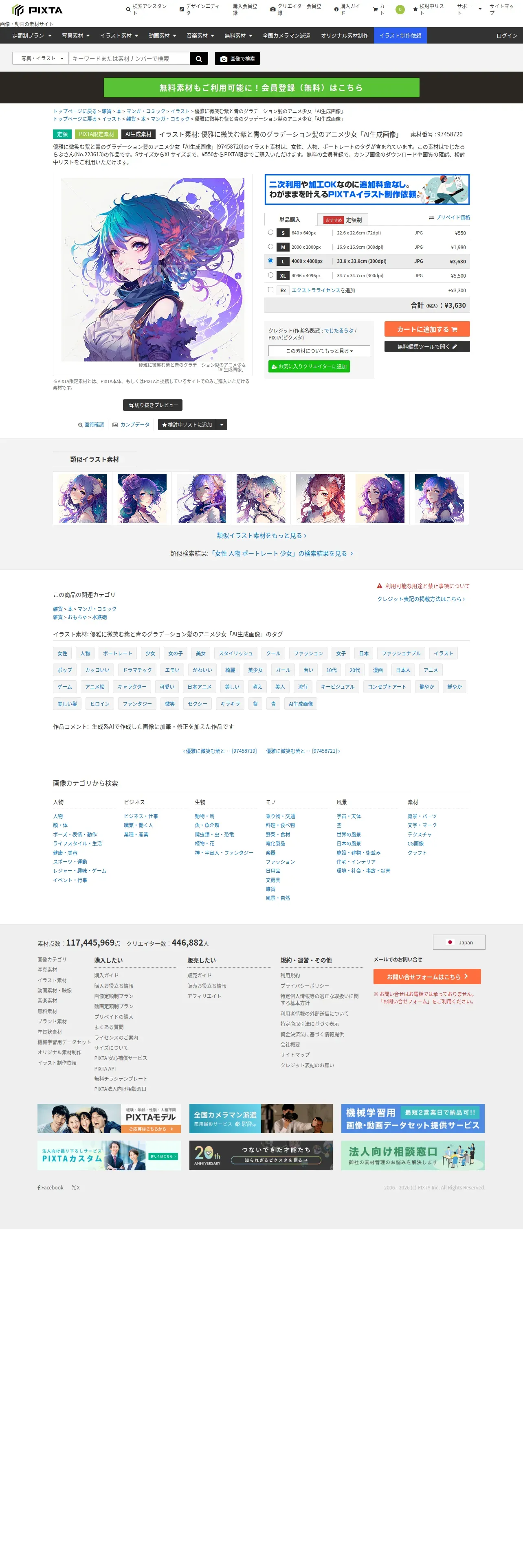Open the ファンタジー tag
Viewport: 523px width, 1568px height.
[137, 704]
